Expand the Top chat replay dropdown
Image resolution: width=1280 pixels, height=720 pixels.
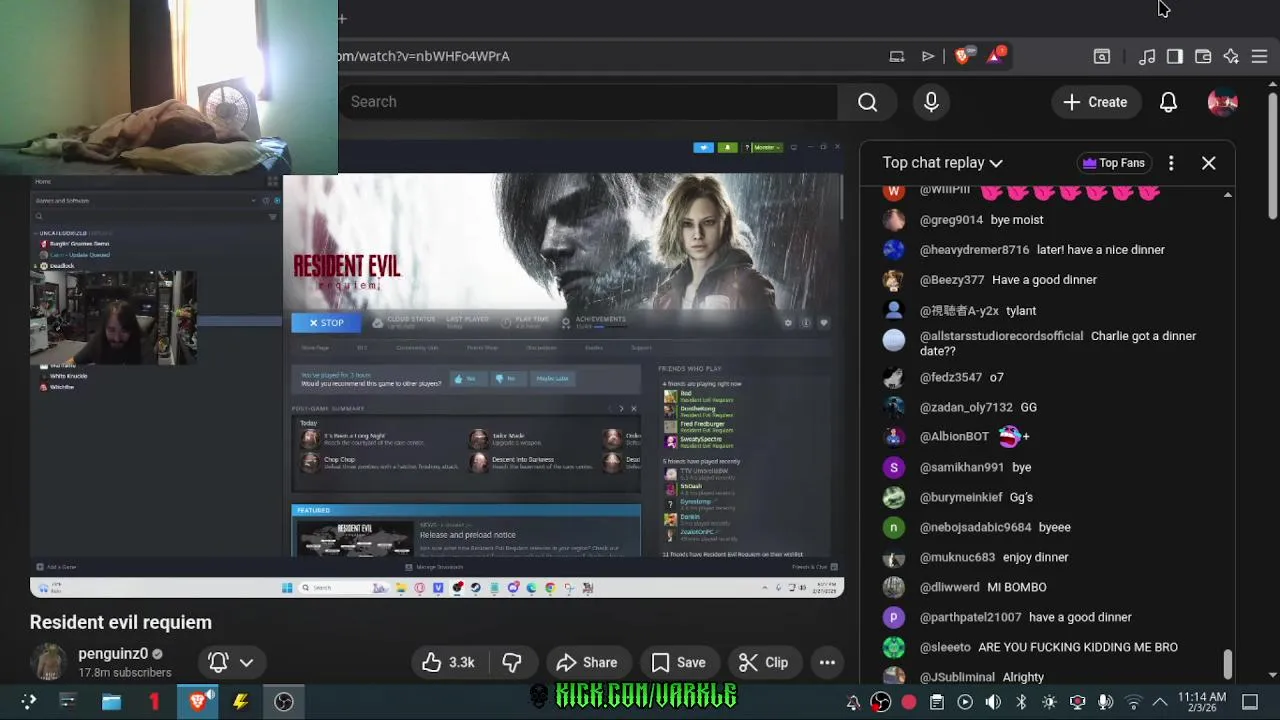pos(942,163)
